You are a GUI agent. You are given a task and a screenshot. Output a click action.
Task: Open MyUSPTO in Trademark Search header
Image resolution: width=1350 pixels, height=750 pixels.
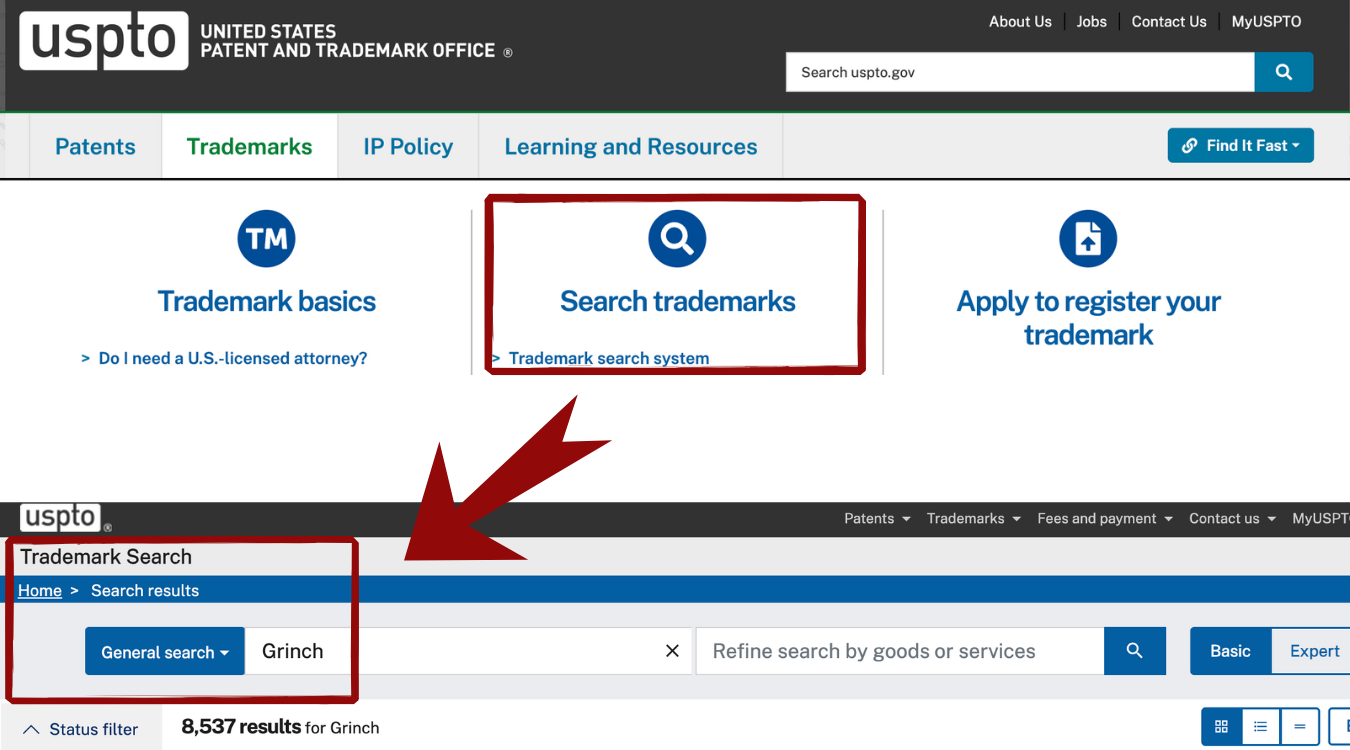(1321, 518)
